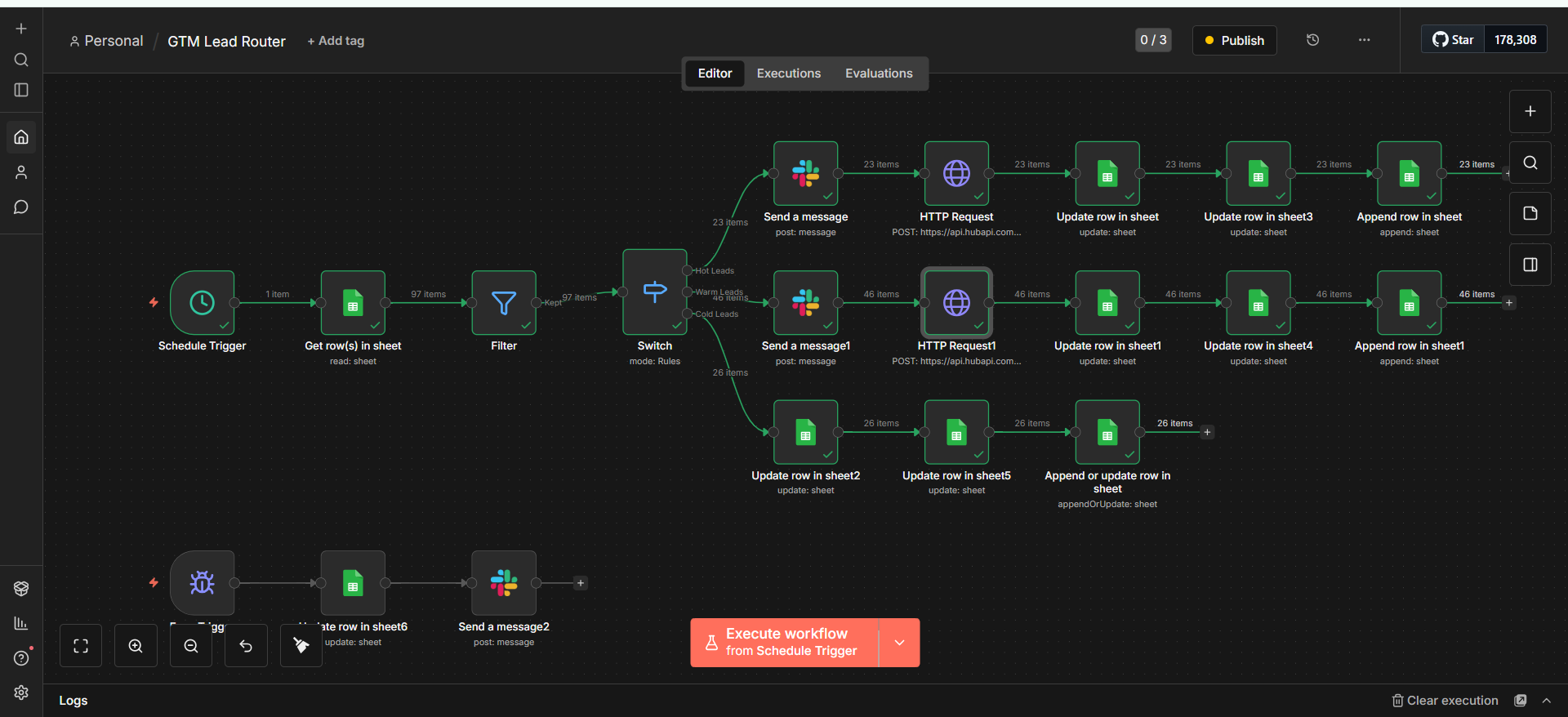1568x717 pixels.
Task: Expand the Logs panel chevron
Action: point(1547,701)
